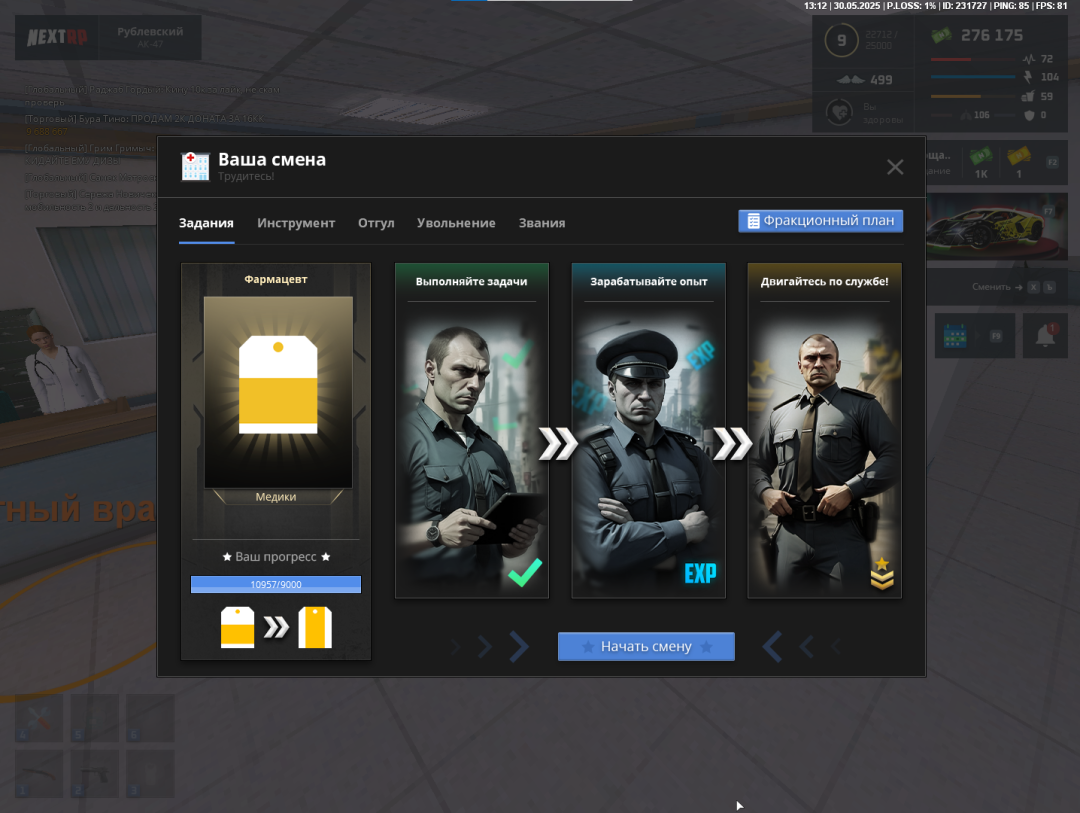Click the Фармацевт rank badge card
Image resolution: width=1080 pixels, height=813 pixels.
(277, 390)
